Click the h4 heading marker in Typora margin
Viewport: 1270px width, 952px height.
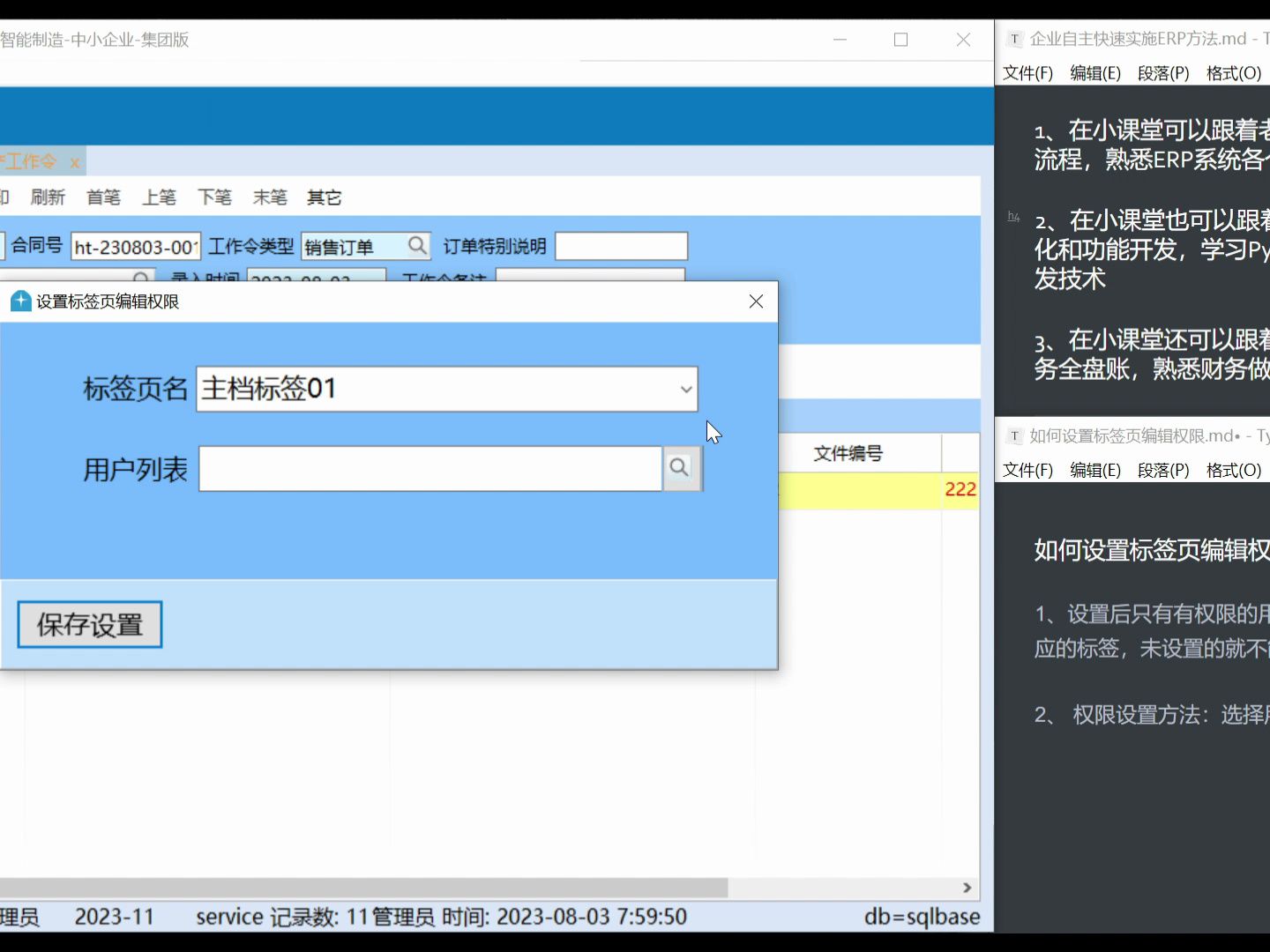pyautogui.click(x=1013, y=214)
